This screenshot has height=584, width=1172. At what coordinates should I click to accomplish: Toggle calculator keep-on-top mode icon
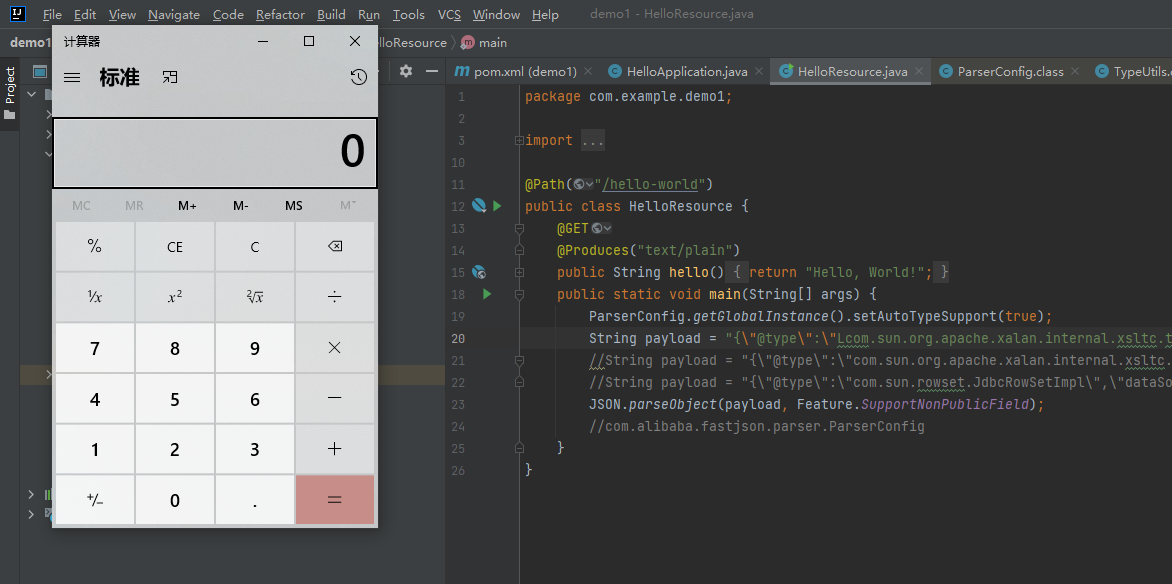[170, 77]
